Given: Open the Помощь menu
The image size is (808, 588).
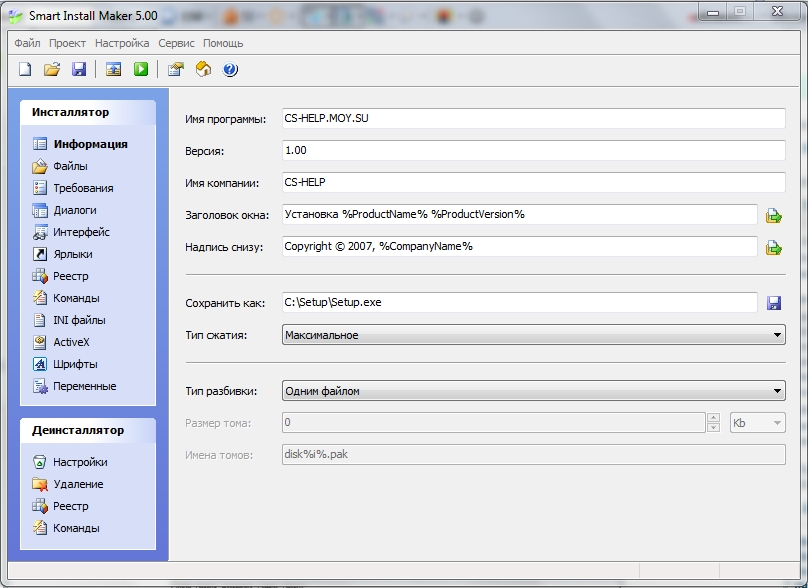Looking at the screenshot, I should coord(223,43).
